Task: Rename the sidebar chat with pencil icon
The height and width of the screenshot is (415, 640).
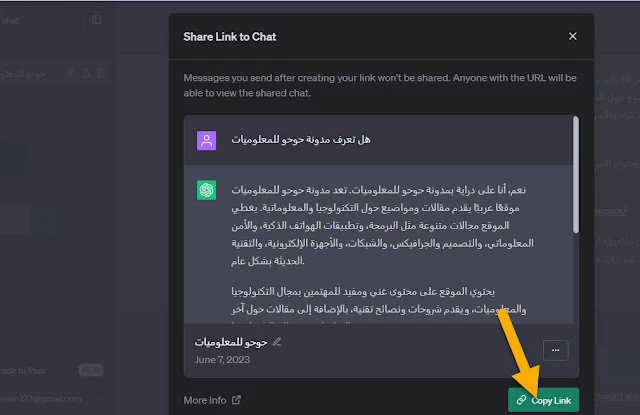Action: click(71, 73)
